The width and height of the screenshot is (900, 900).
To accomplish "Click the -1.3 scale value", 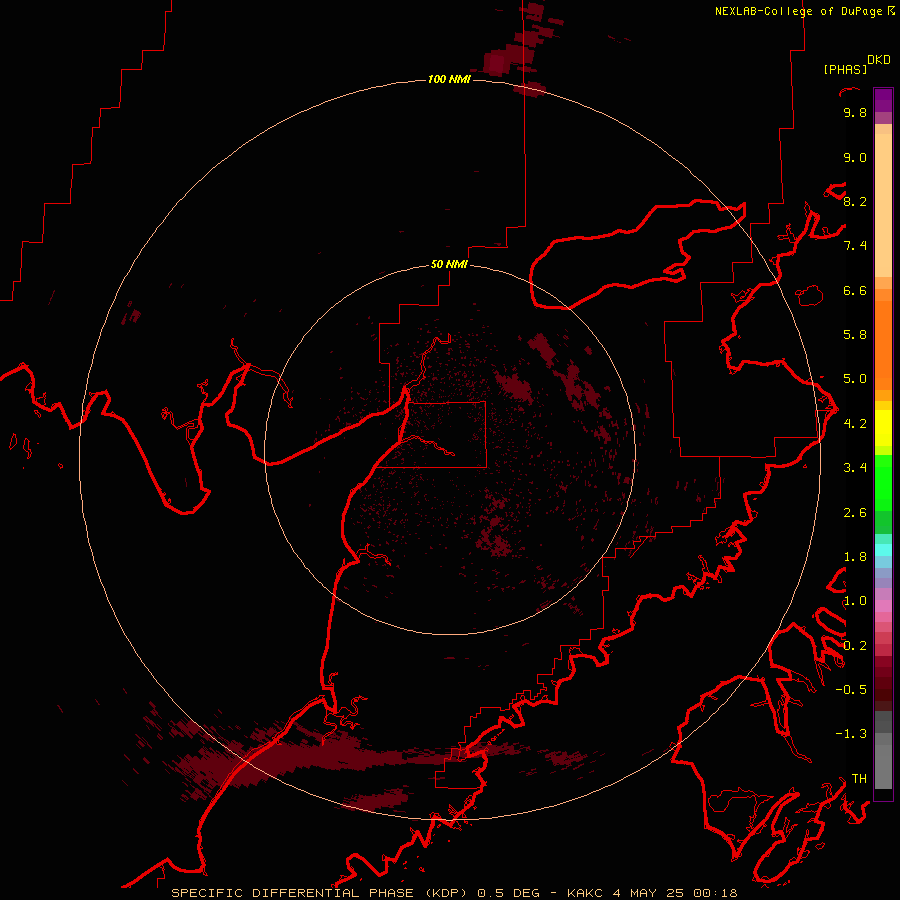I will (851, 734).
